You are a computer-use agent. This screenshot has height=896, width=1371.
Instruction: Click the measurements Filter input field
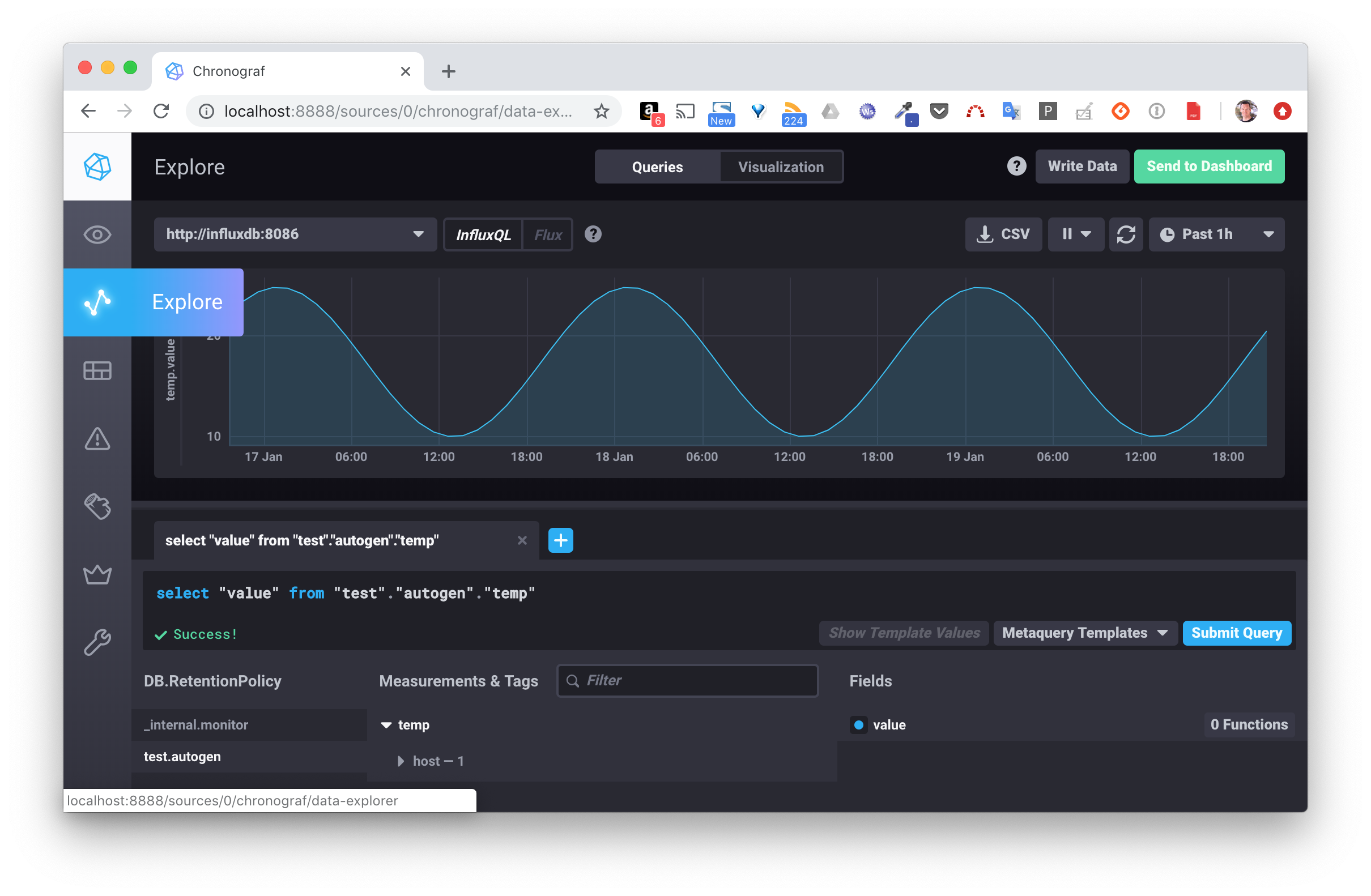[688, 681]
